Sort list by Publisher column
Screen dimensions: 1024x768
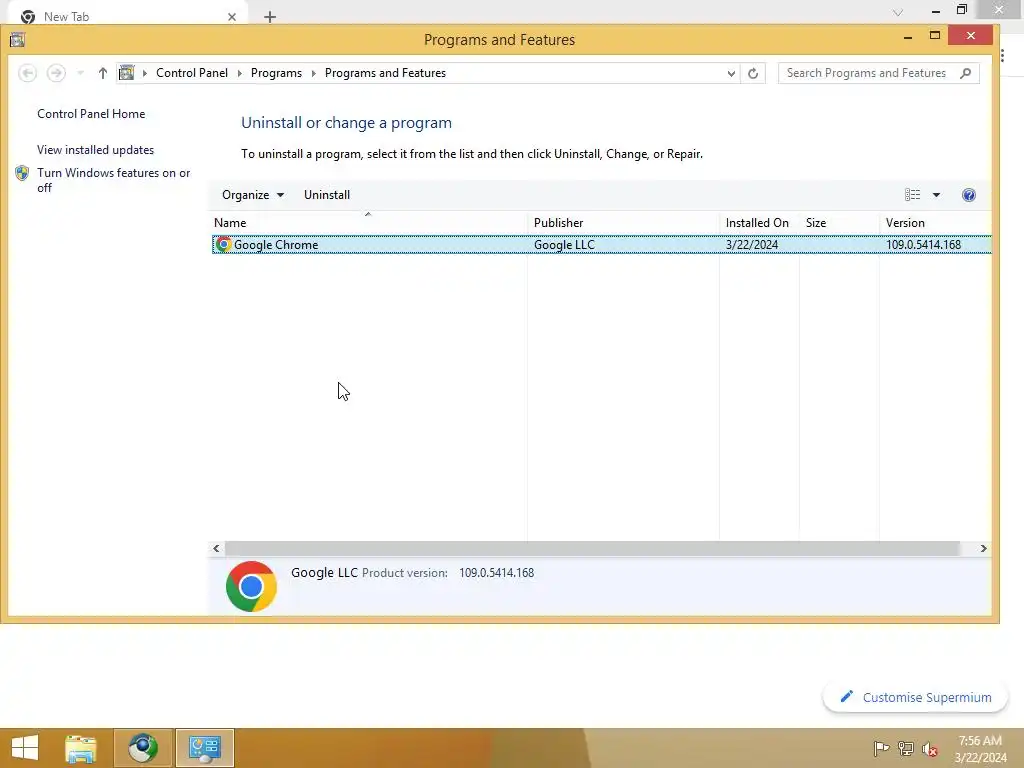point(623,223)
